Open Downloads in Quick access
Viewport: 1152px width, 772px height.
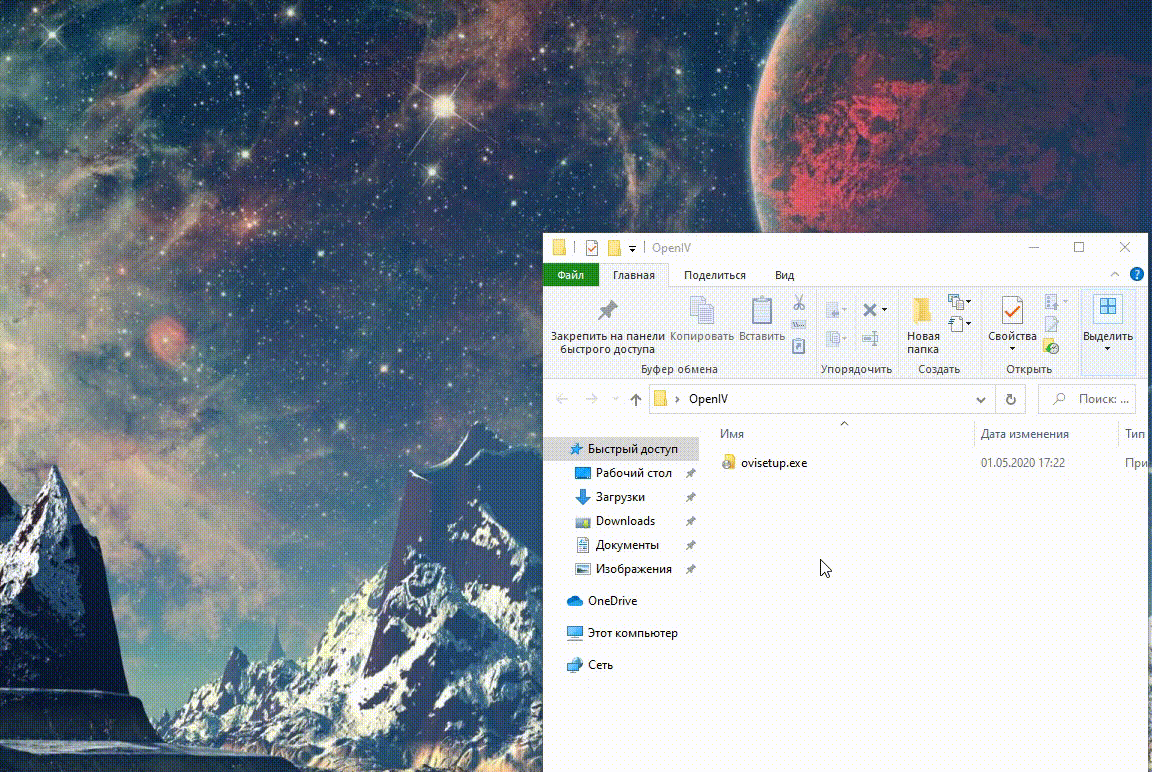coord(625,521)
